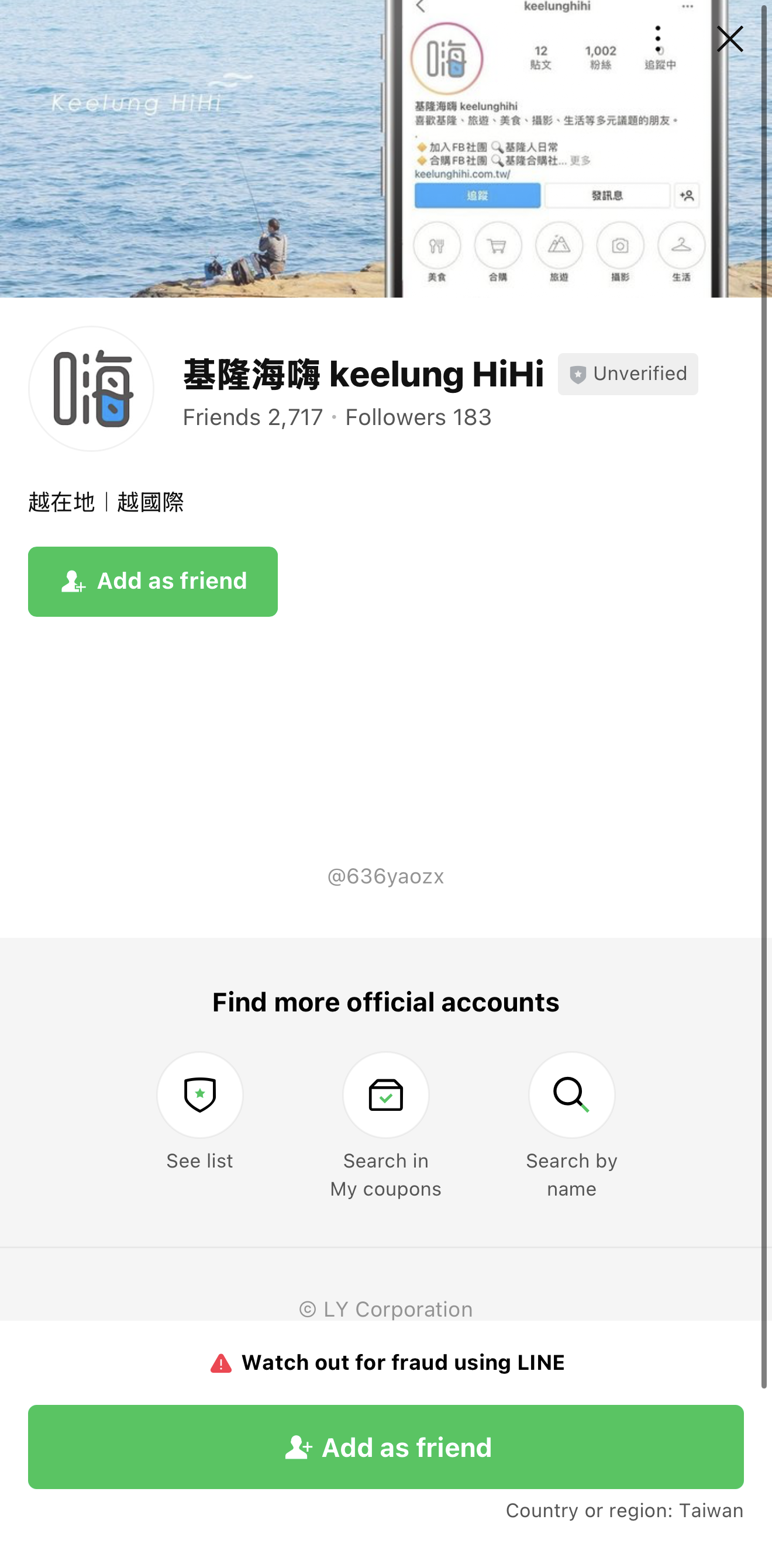Open Search in My coupons icon
This screenshot has width=772, height=1568.
tap(385, 1094)
